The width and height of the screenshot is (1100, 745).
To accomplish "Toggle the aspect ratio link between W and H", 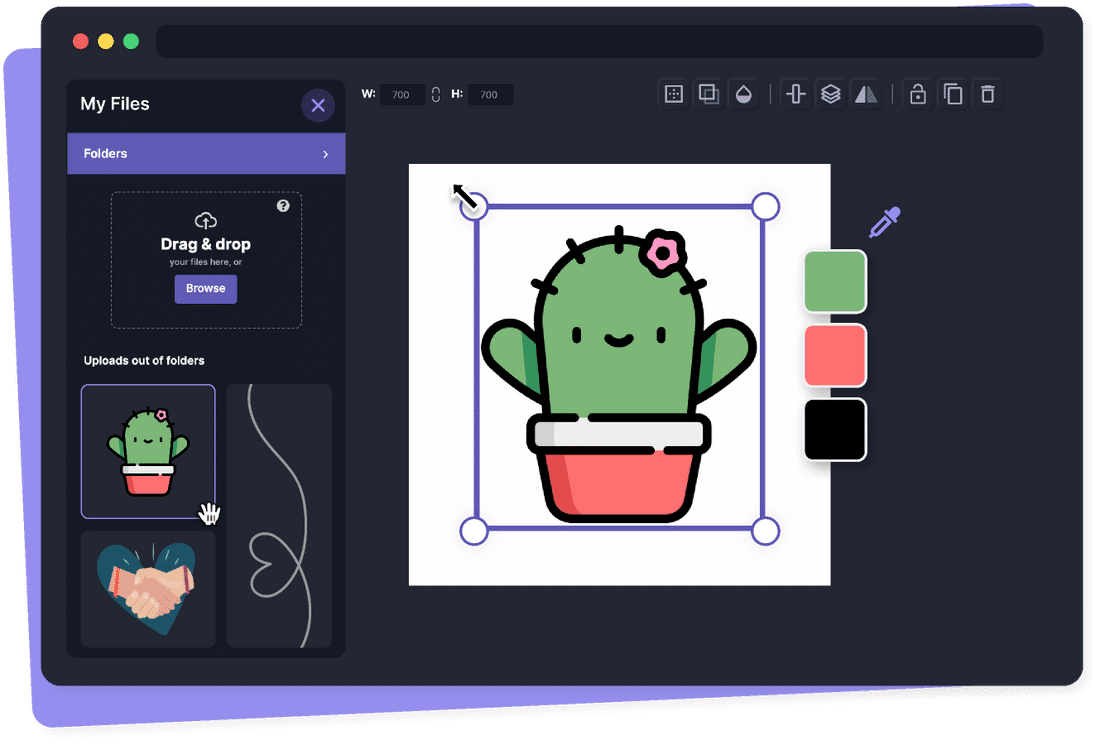I will tap(435, 94).
